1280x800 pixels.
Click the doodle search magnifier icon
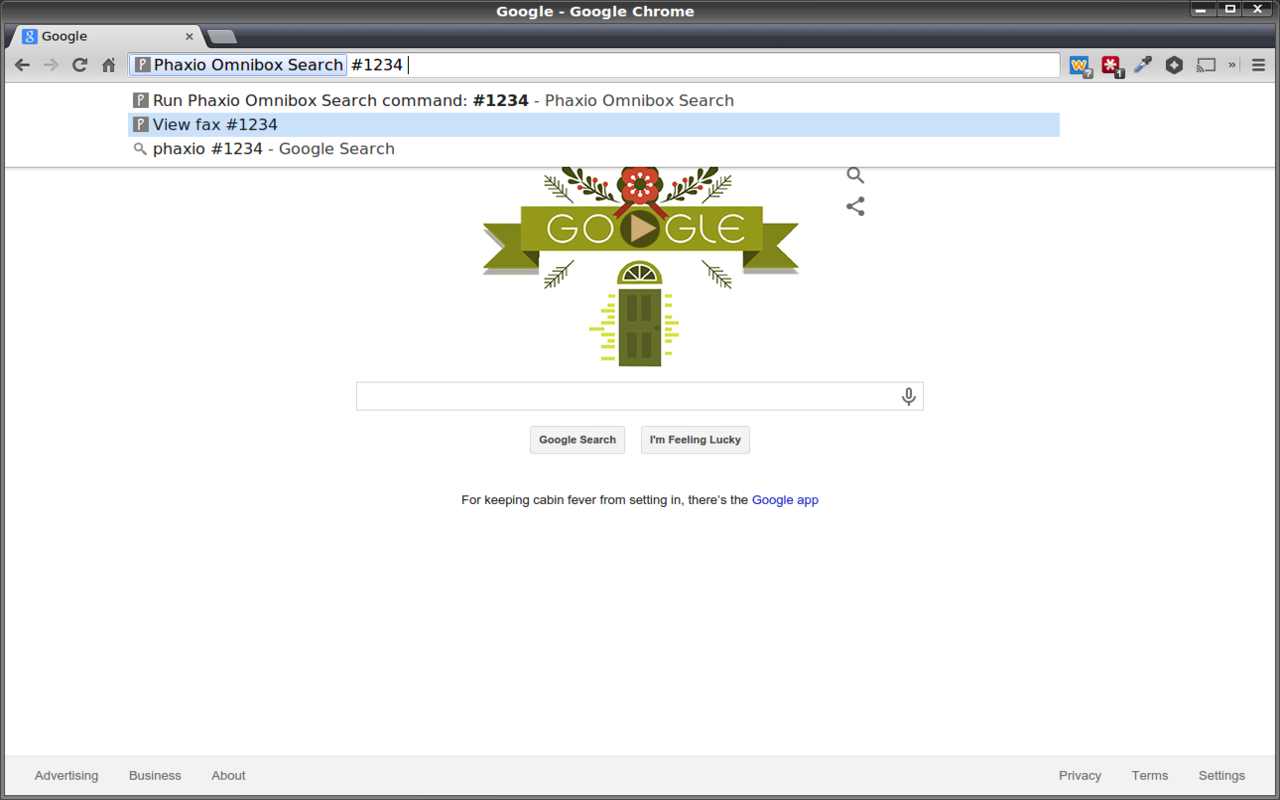tap(855, 175)
